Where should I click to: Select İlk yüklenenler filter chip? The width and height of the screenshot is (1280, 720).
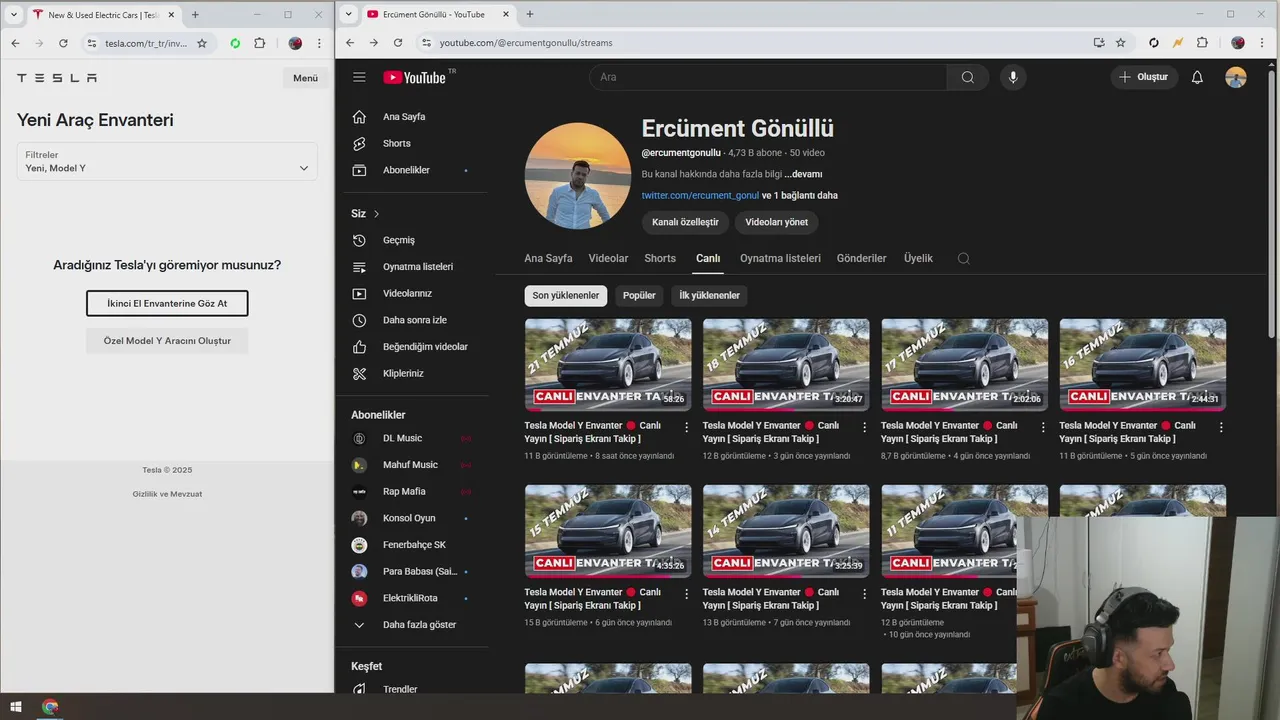point(710,295)
